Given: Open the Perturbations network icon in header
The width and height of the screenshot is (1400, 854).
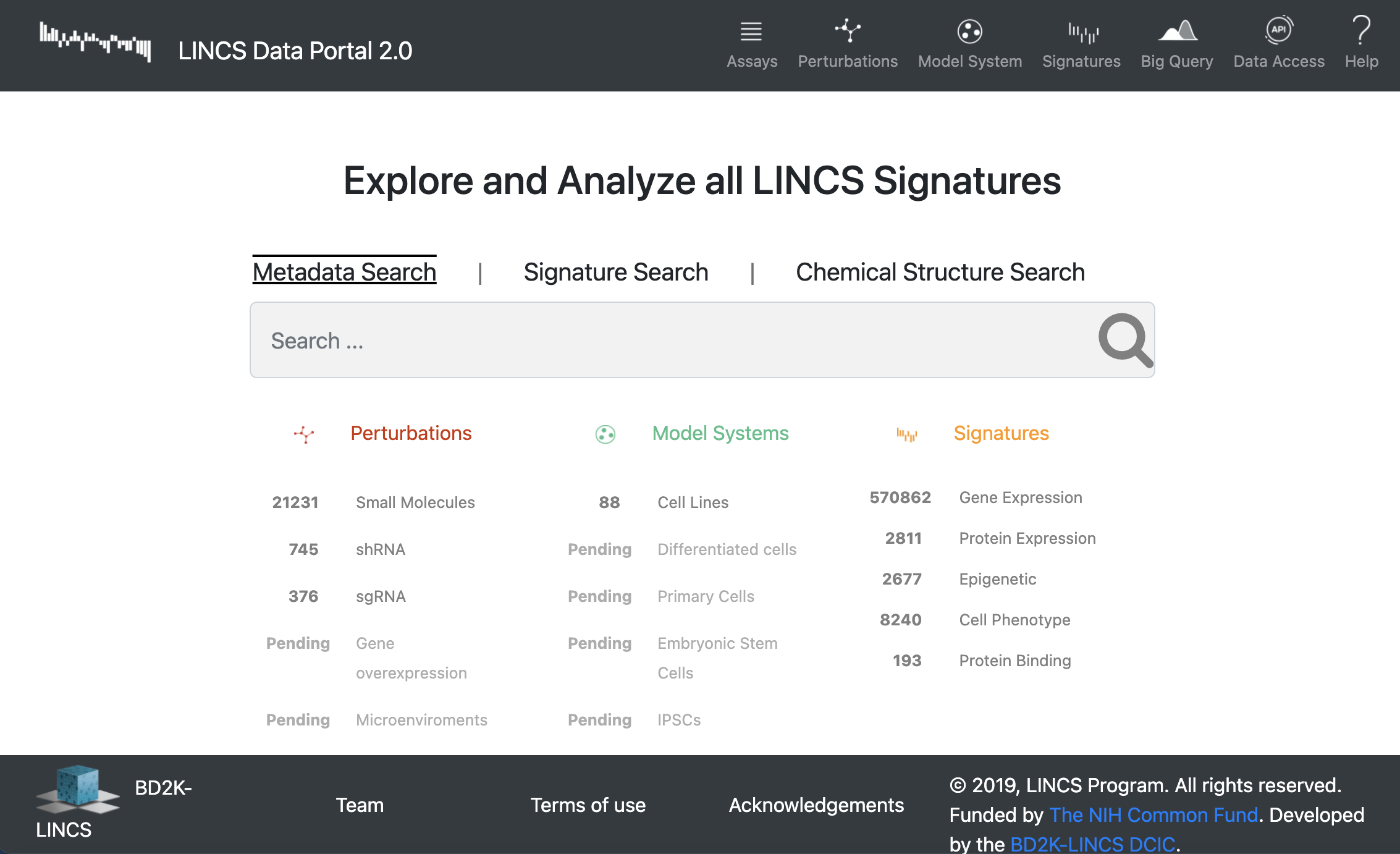Looking at the screenshot, I should click(x=848, y=30).
